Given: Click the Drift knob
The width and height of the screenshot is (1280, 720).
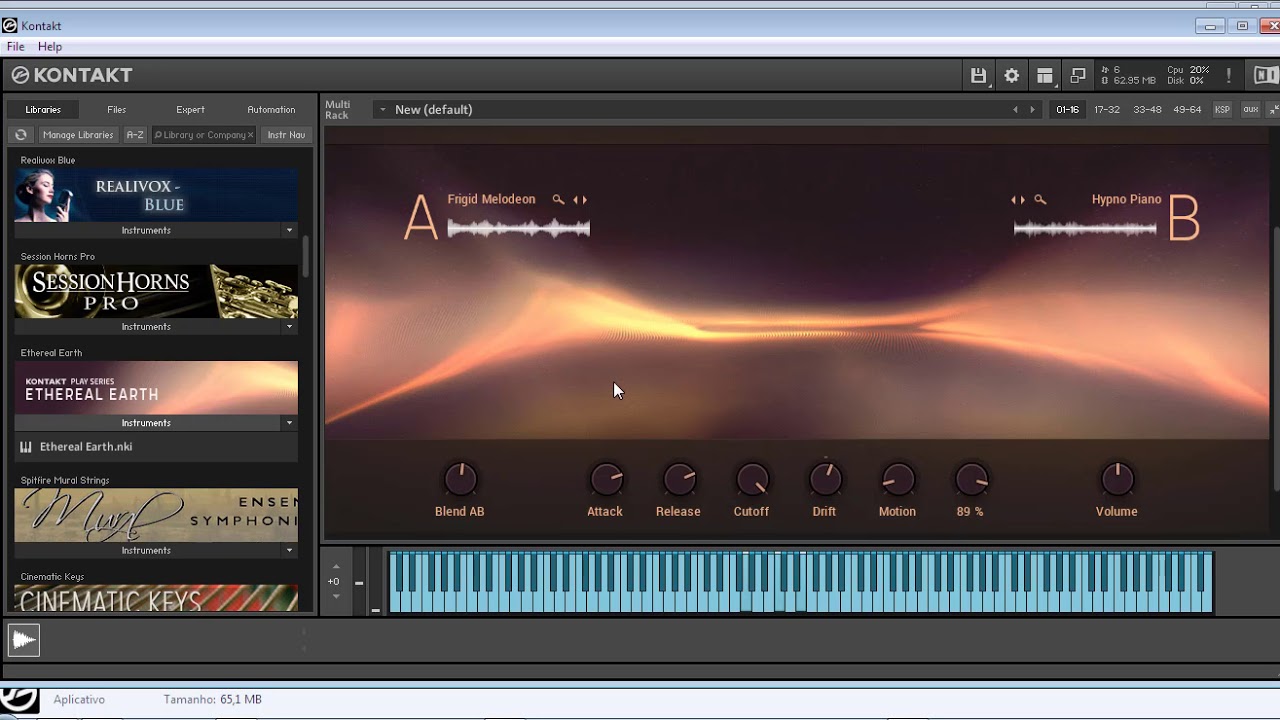Looking at the screenshot, I should click(x=824, y=480).
